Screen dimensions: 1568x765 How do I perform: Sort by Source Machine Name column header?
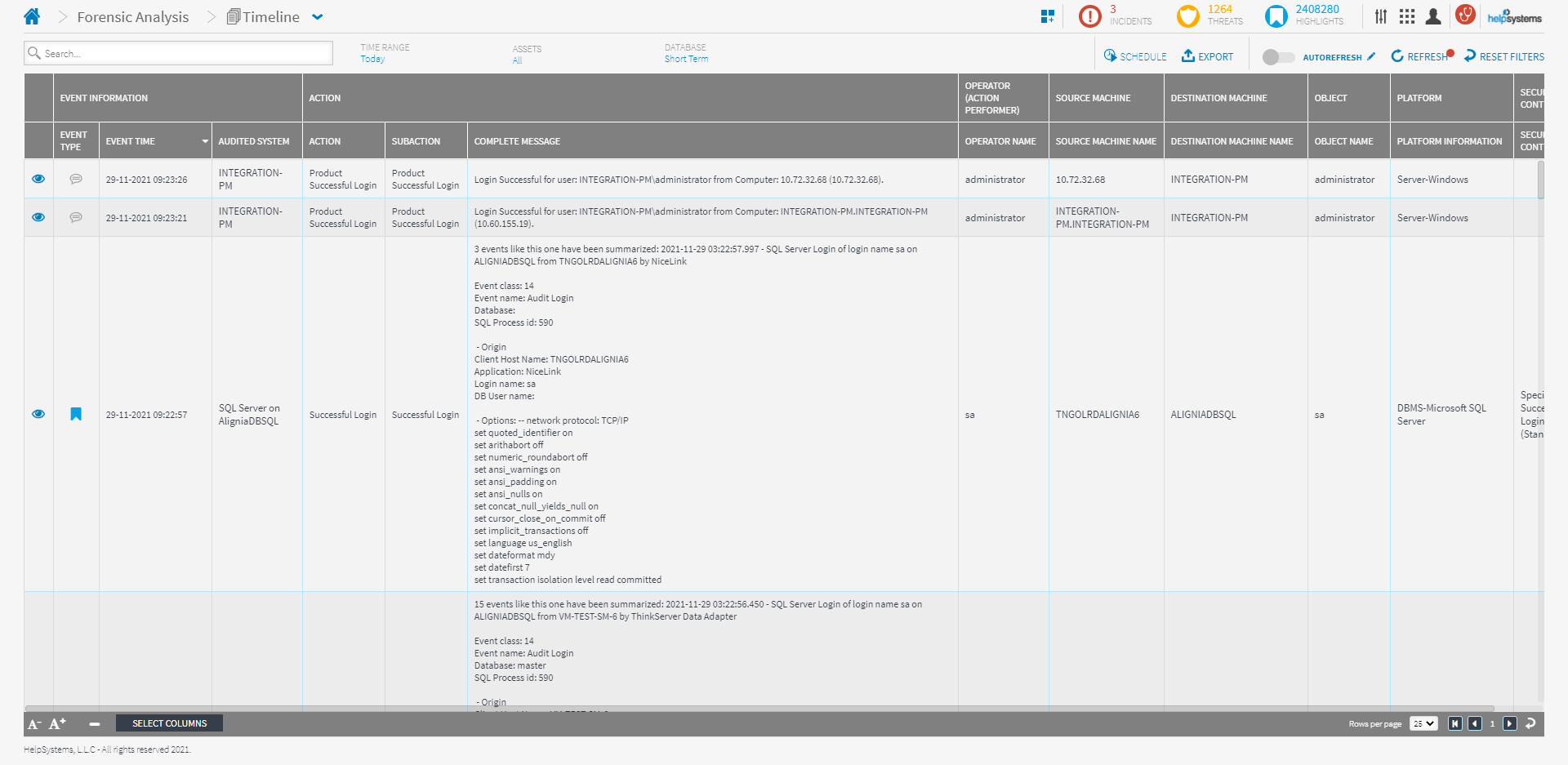(1106, 141)
